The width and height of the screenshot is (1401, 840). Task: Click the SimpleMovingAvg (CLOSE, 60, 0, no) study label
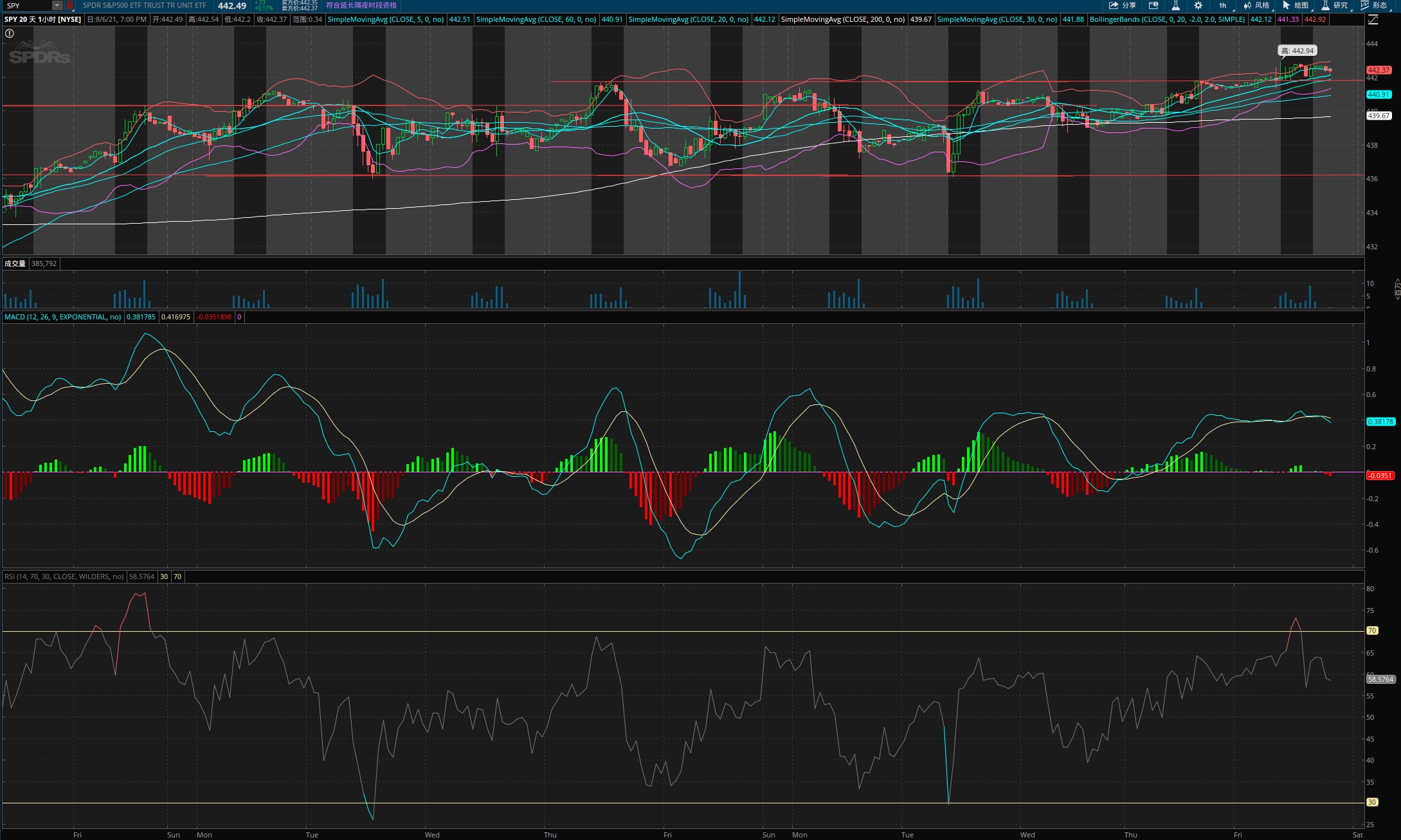click(x=536, y=19)
